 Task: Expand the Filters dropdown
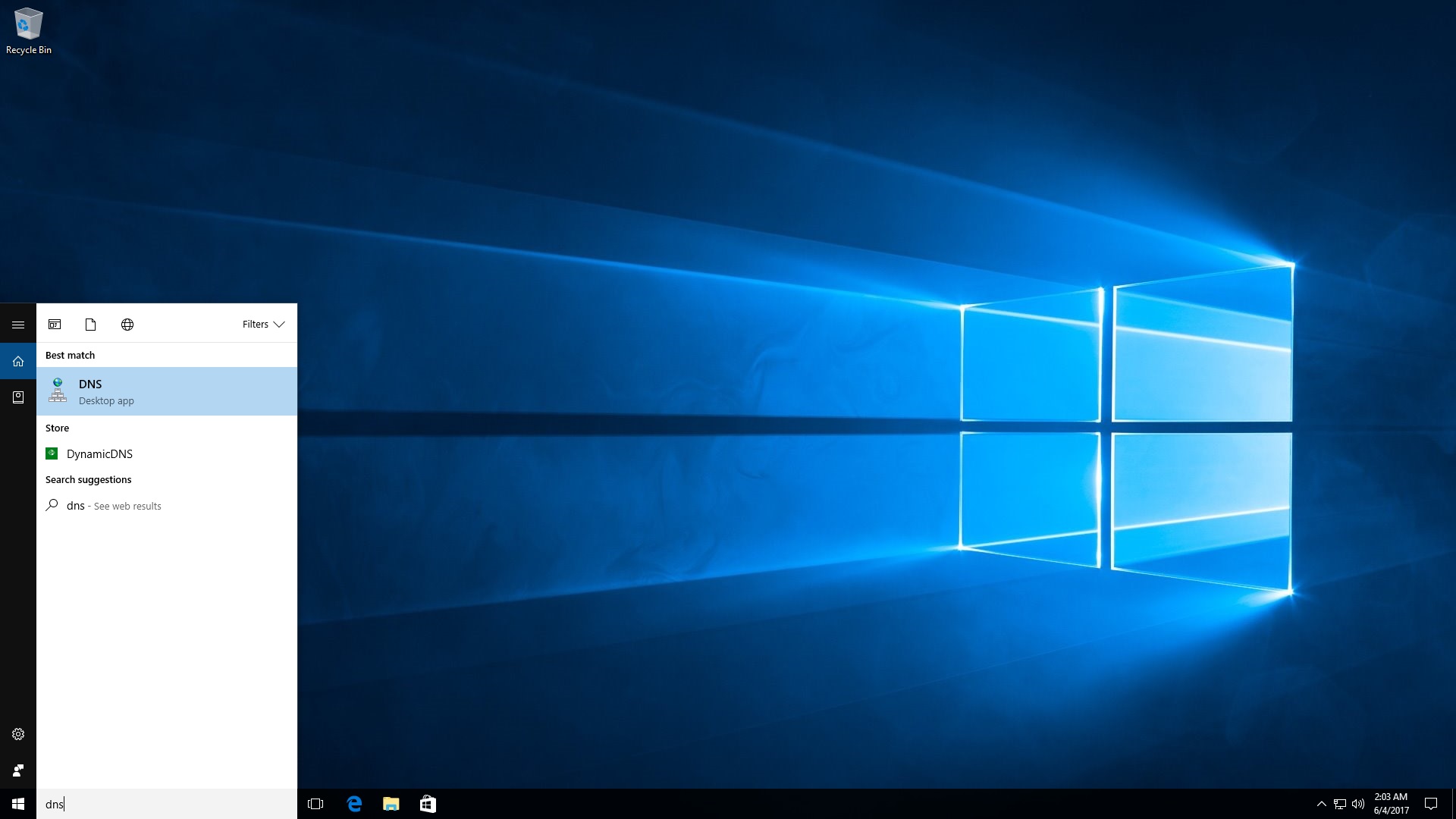click(263, 325)
